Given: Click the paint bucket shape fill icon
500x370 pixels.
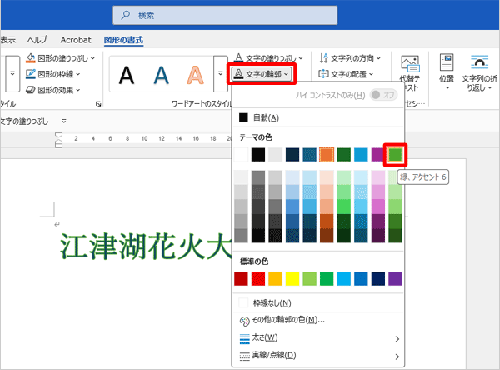Looking at the screenshot, I should pyautogui.click(x=31, y=58).
